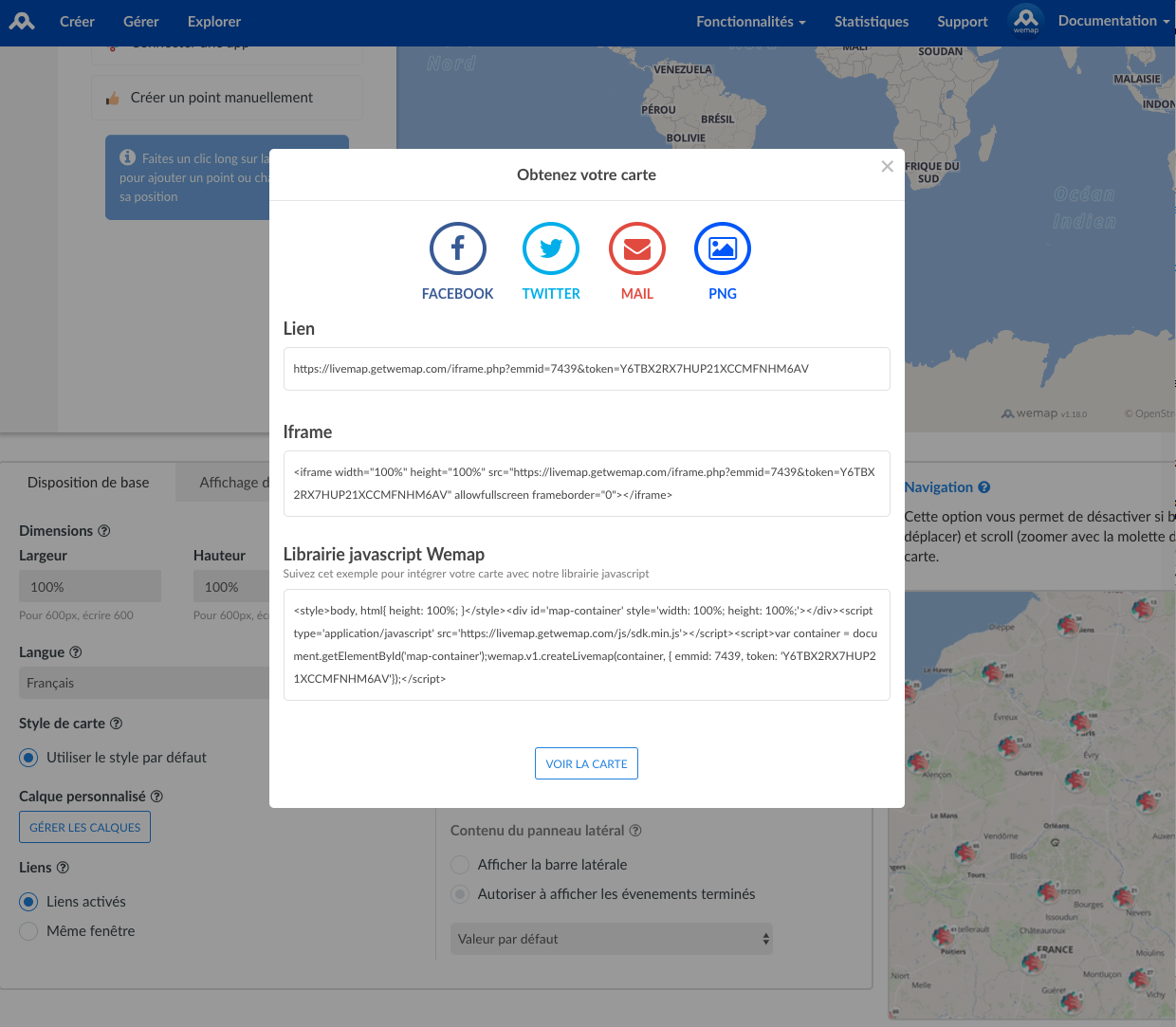Show help for Calque personnalisé
Screen dimensions: 1176x1027
[x=157, y=797]
